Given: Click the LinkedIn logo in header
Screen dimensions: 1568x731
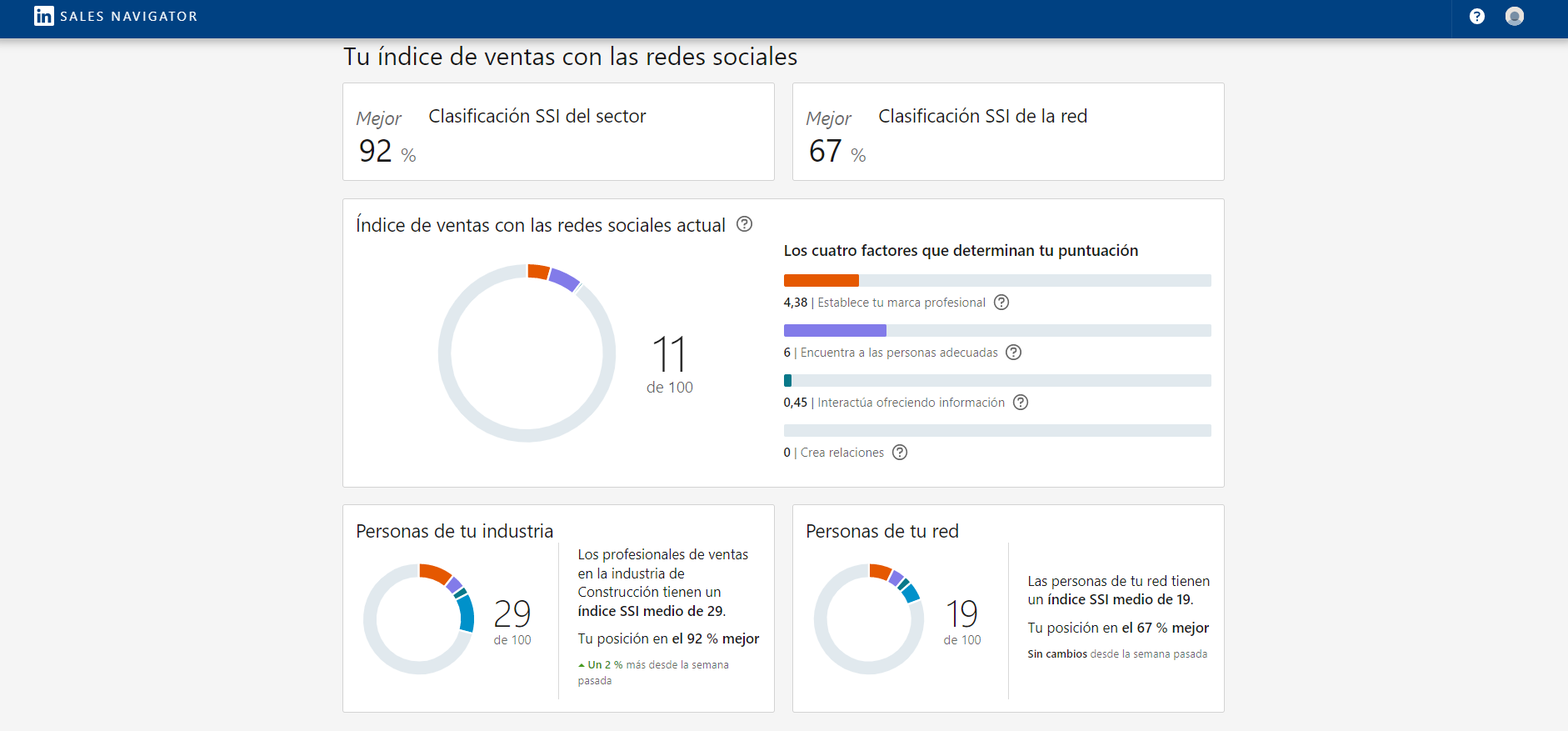Looking at the screenshot, I should click(x=44, y=16).
